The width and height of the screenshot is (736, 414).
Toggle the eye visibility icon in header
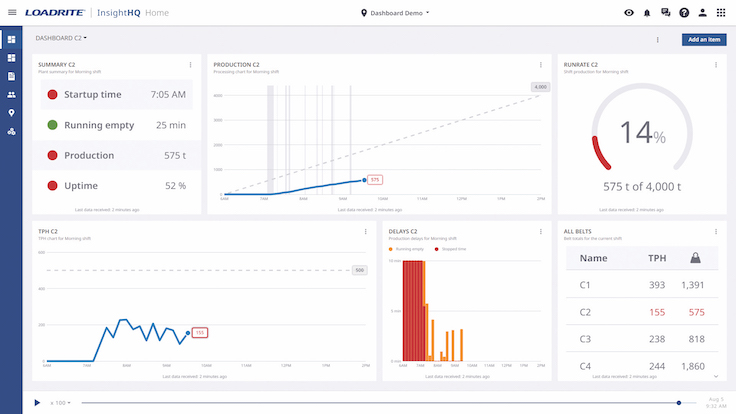629,13
